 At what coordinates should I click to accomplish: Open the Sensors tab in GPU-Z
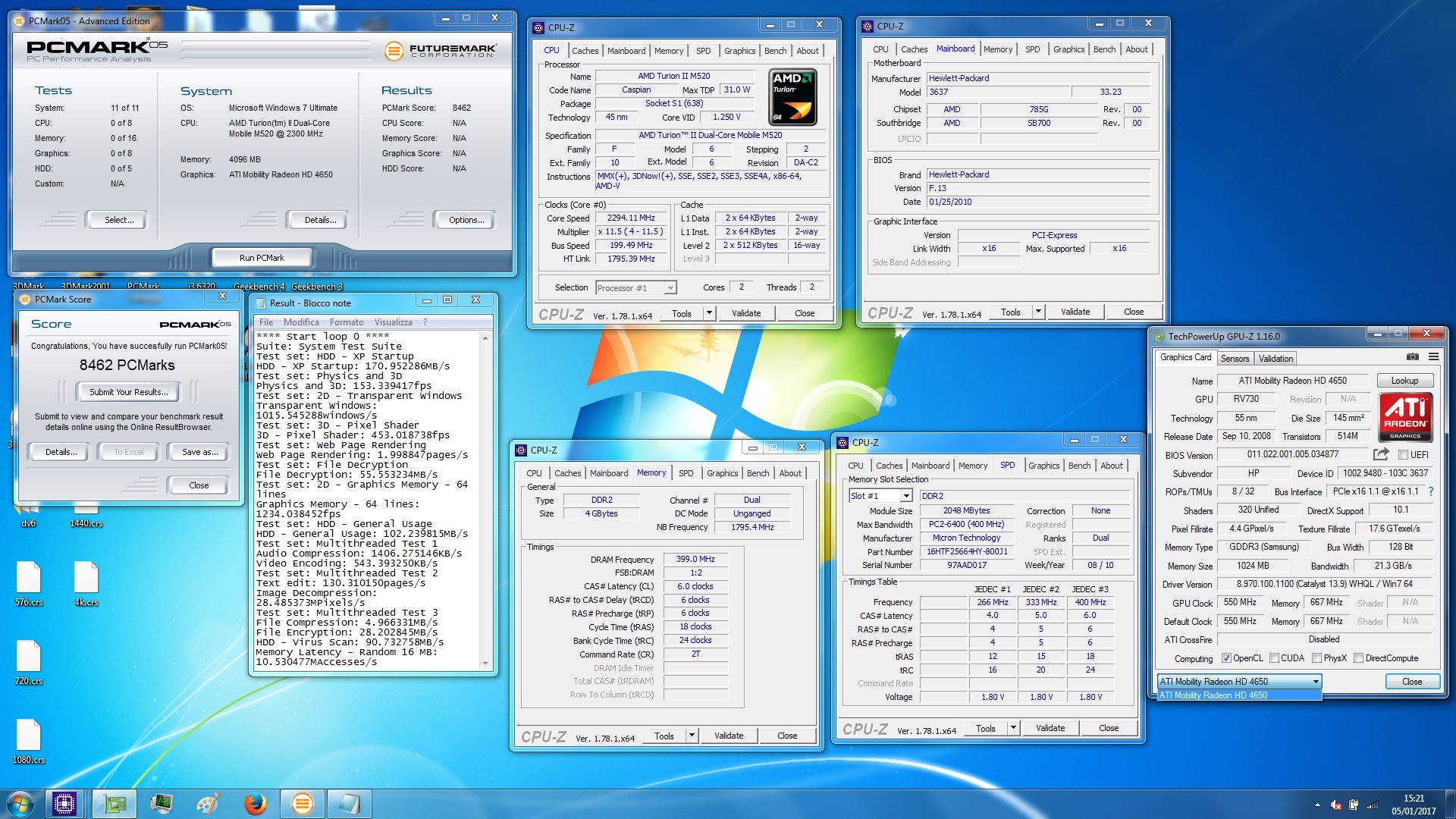(1235, 359)
